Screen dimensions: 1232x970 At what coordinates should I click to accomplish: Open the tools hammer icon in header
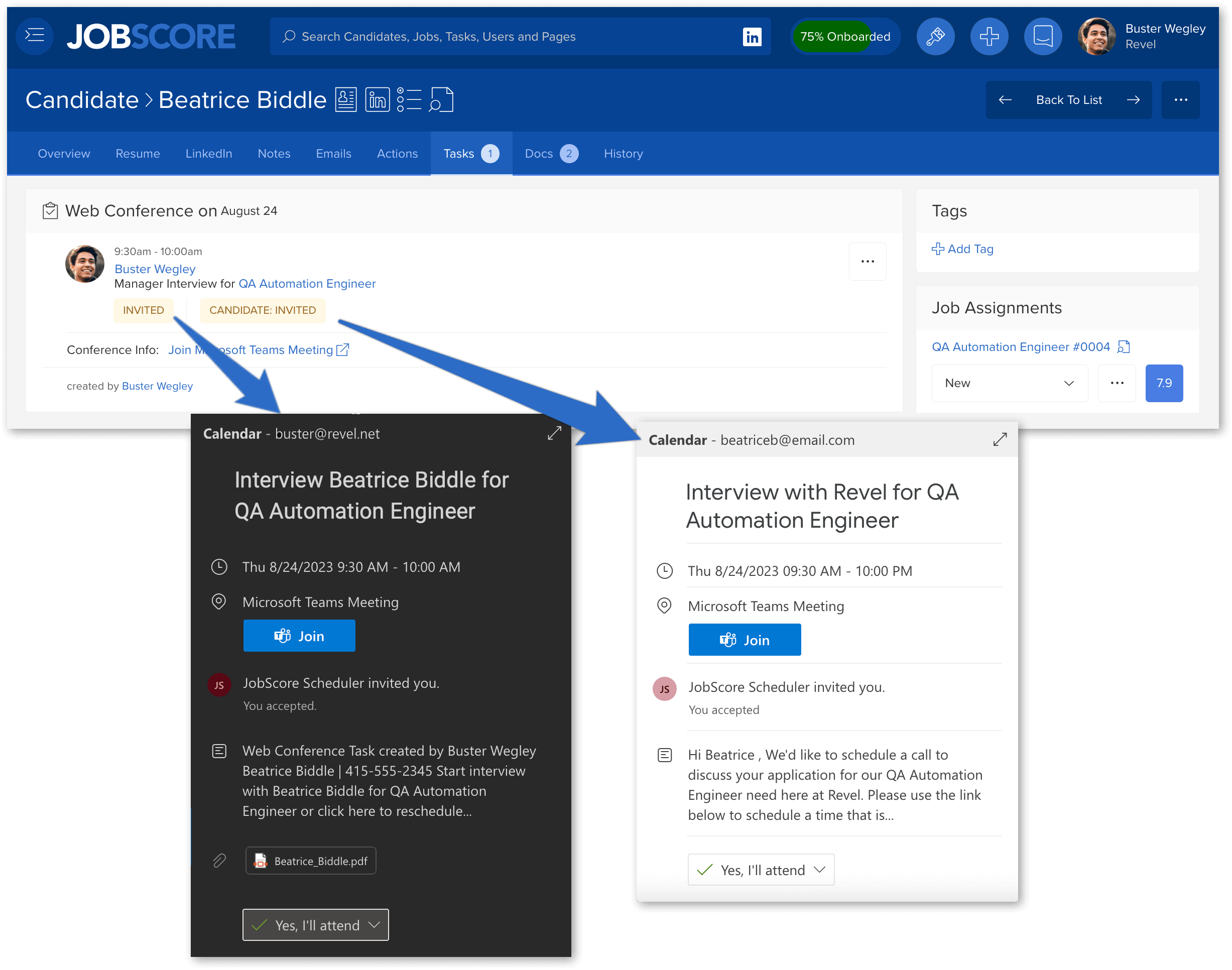pos(936,36)
